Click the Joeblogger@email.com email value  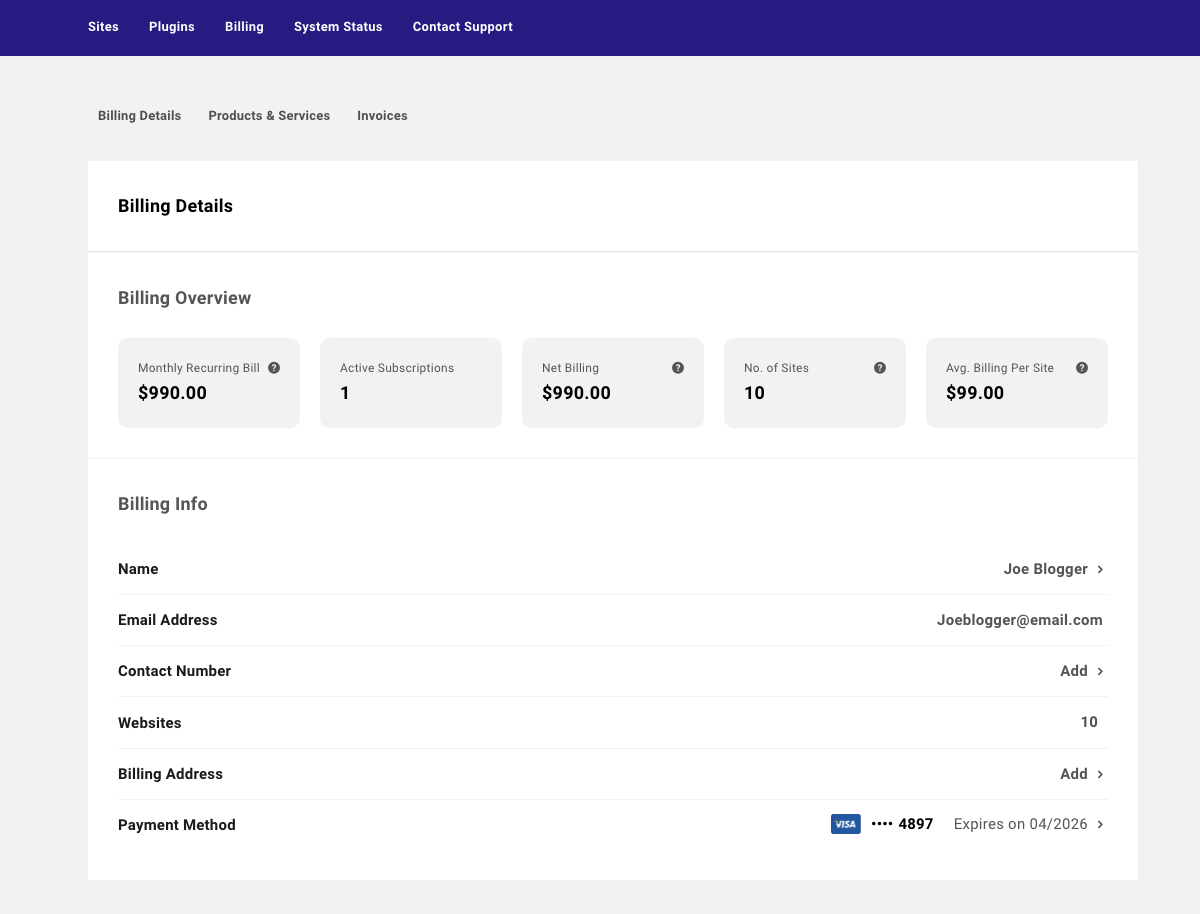click(x=1020, y=620)
